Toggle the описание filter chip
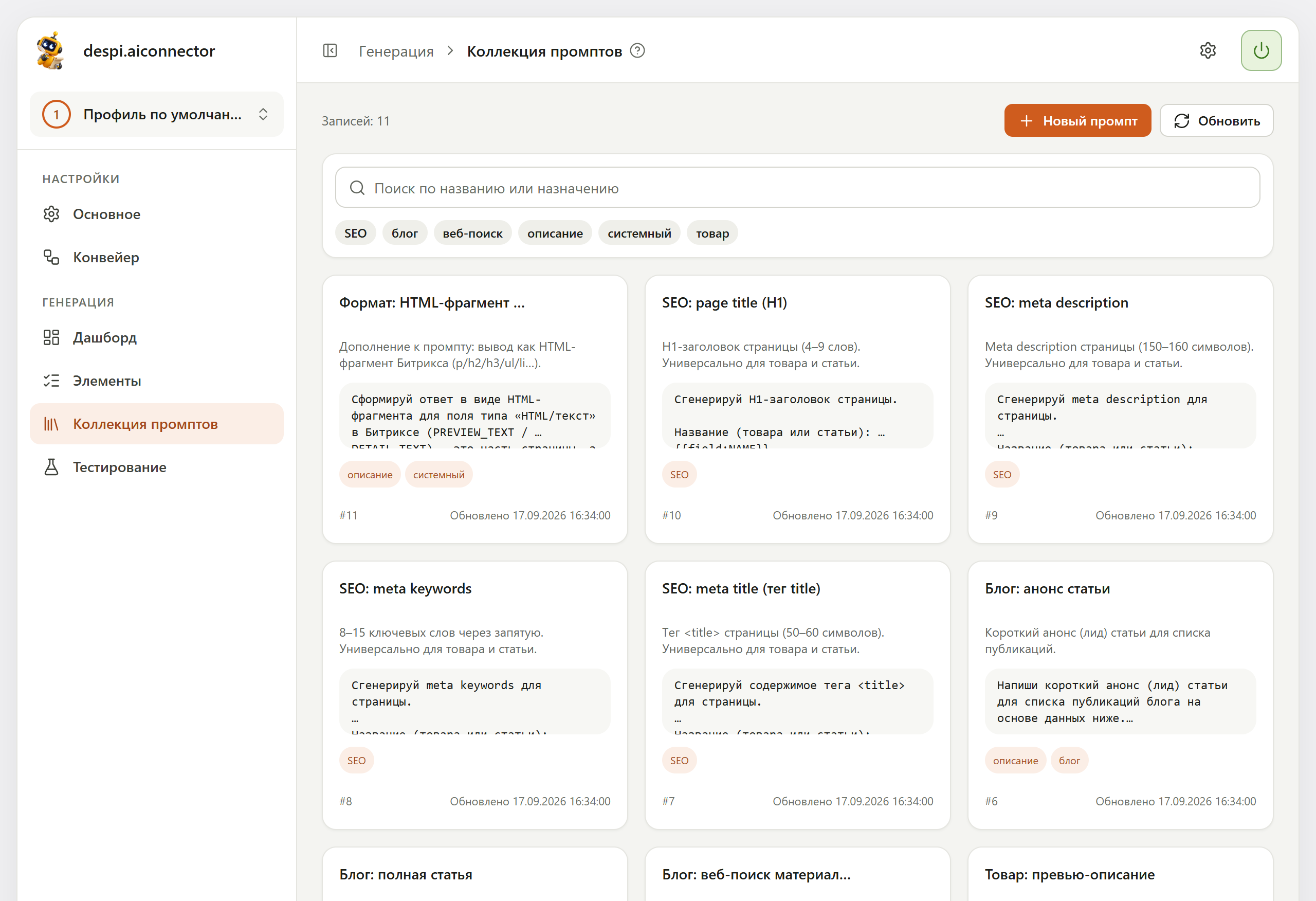Image resolution: width=1316 pixels, height=901 pixels. tap(555, 233)
